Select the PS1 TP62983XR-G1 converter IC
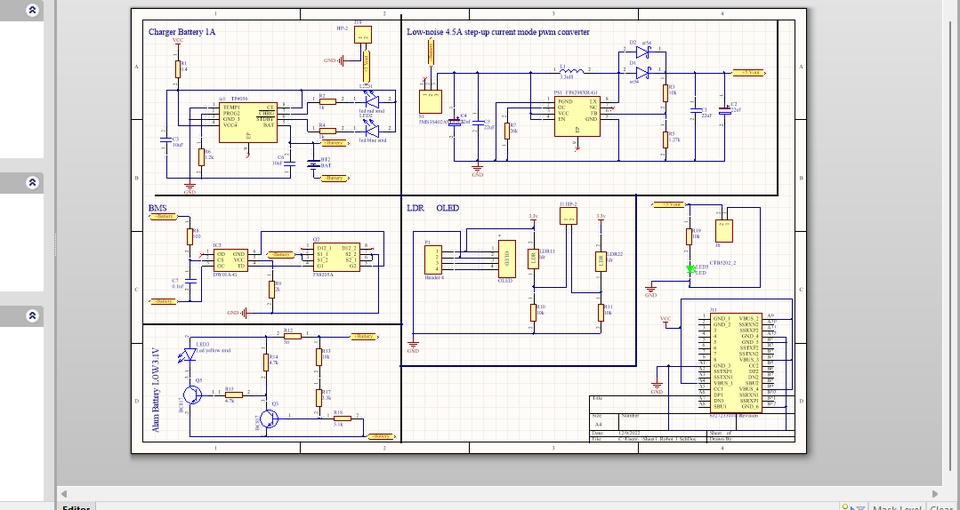This screenshot has width=960, height=510. pyautogui.click(x=577, y=116)
